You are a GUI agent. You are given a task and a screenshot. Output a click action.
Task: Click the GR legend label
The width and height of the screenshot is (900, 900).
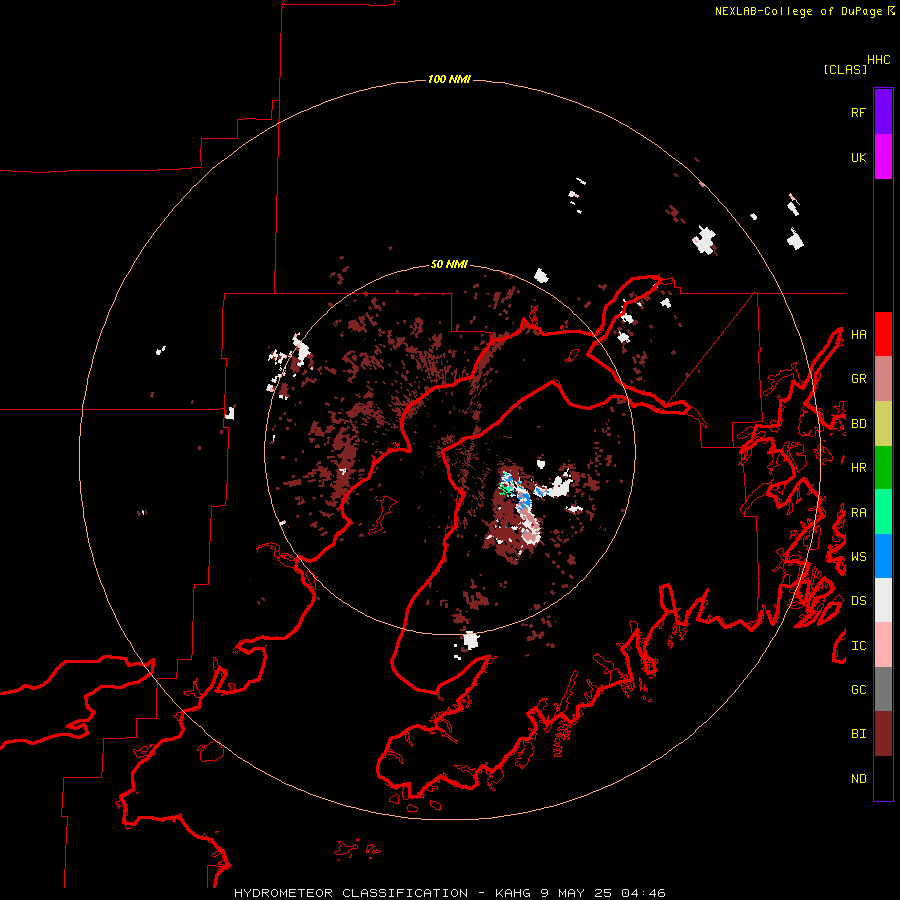click(x=858, y=379)
